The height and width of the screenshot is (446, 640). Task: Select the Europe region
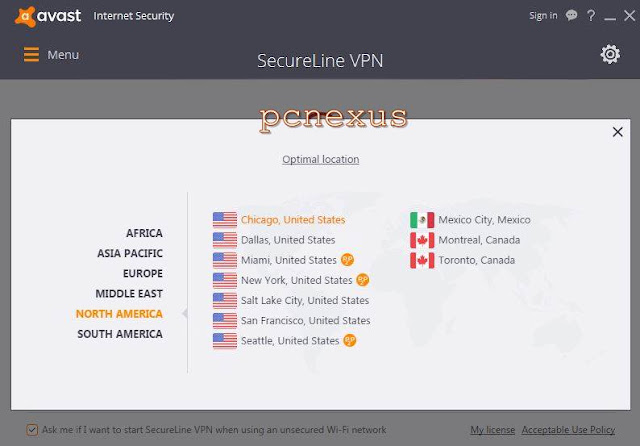[143, 273]
